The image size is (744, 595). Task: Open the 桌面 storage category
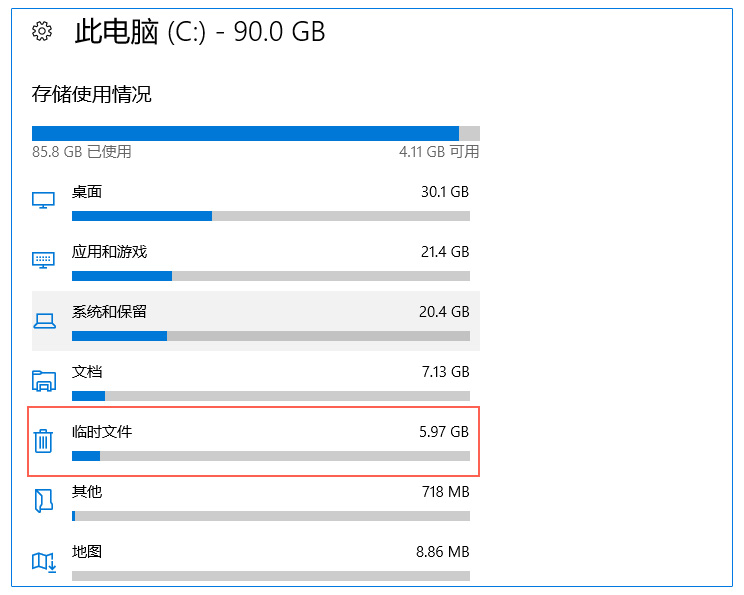pos(256,202)
